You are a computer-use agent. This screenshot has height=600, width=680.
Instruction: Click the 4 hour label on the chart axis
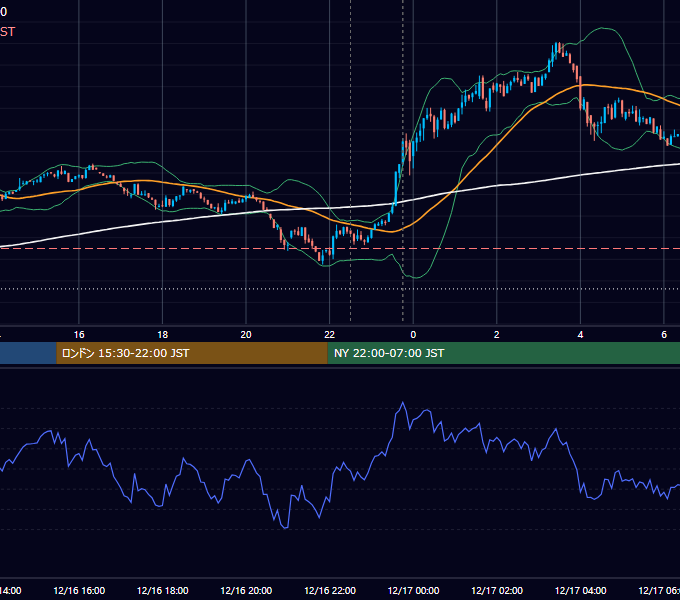[580, 335]
